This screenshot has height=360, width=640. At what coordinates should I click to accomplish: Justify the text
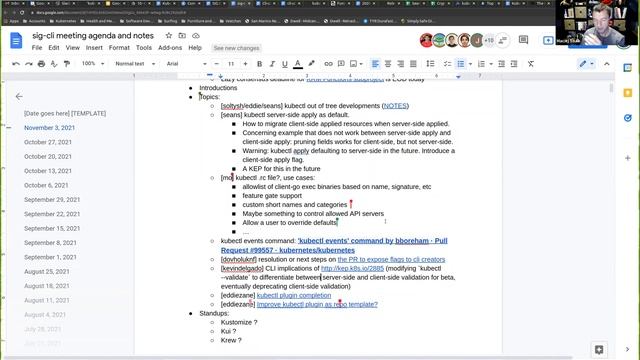pos(413,64)
